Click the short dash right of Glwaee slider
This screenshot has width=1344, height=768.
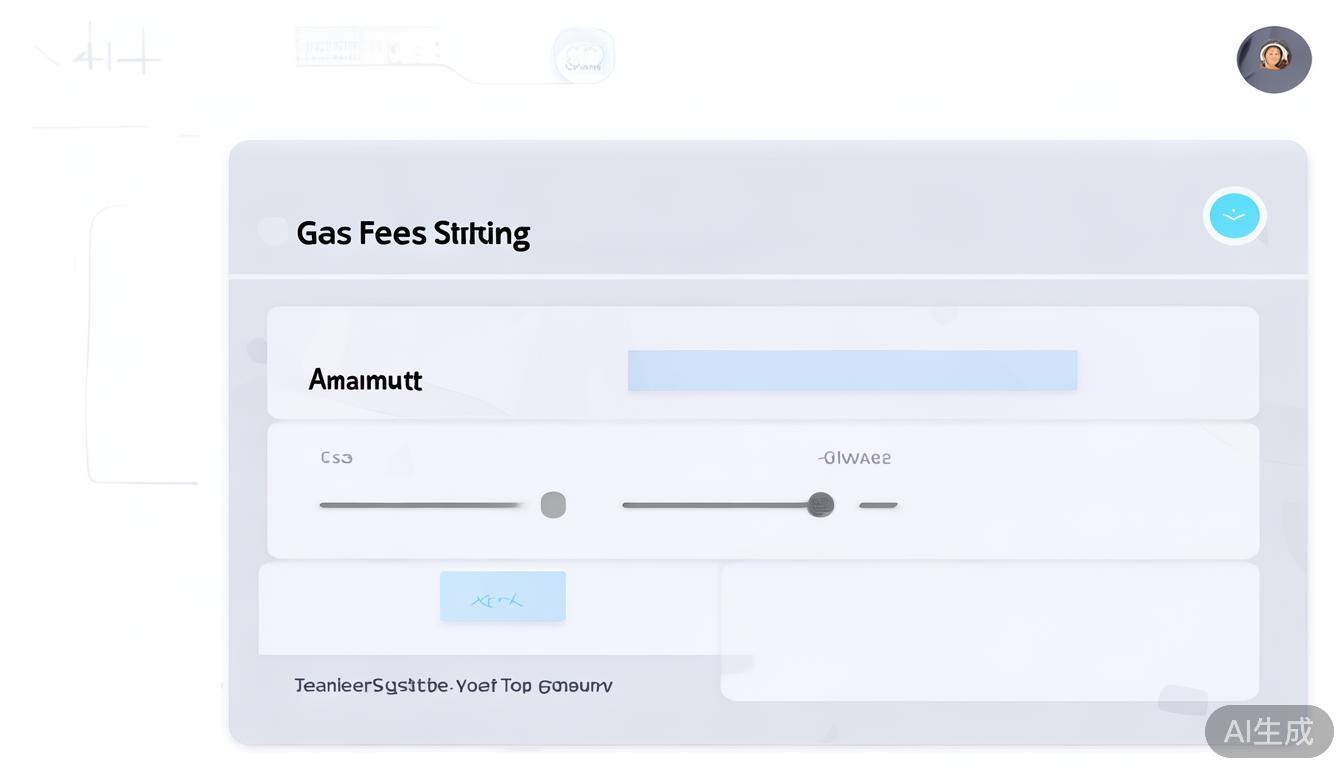click(878, 505)
